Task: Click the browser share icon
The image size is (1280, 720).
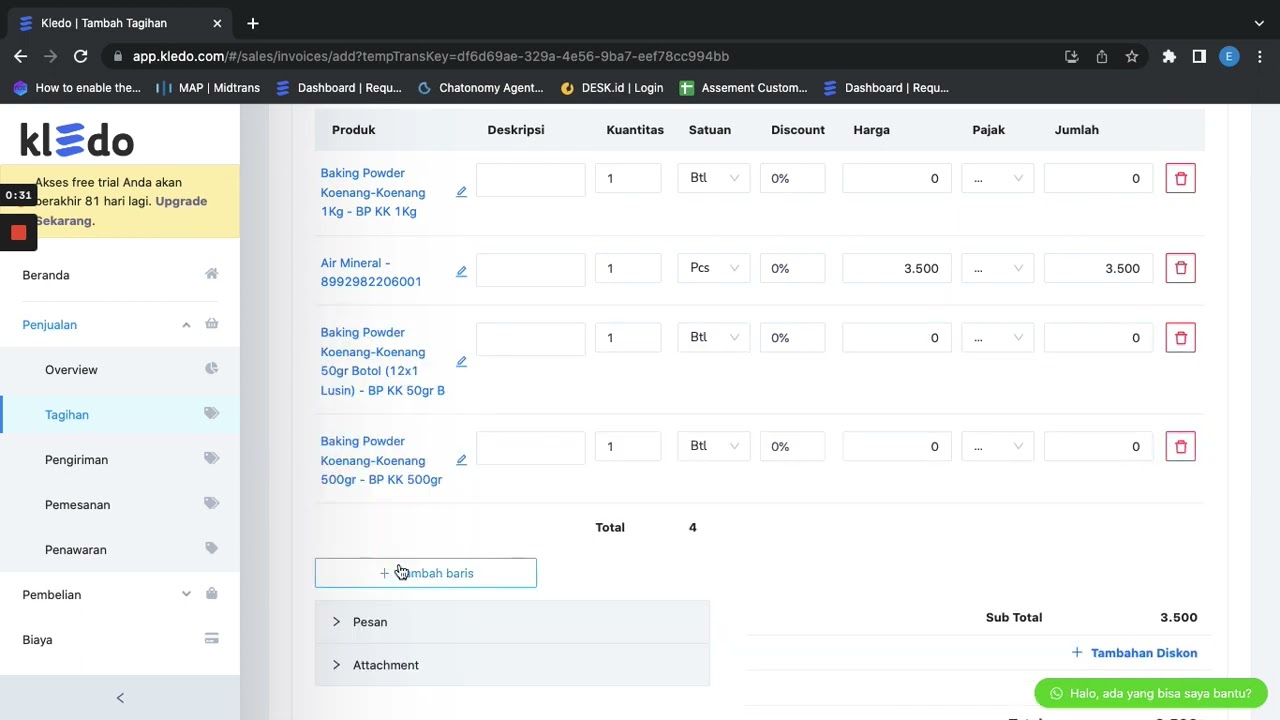Action: [1102, 57]
